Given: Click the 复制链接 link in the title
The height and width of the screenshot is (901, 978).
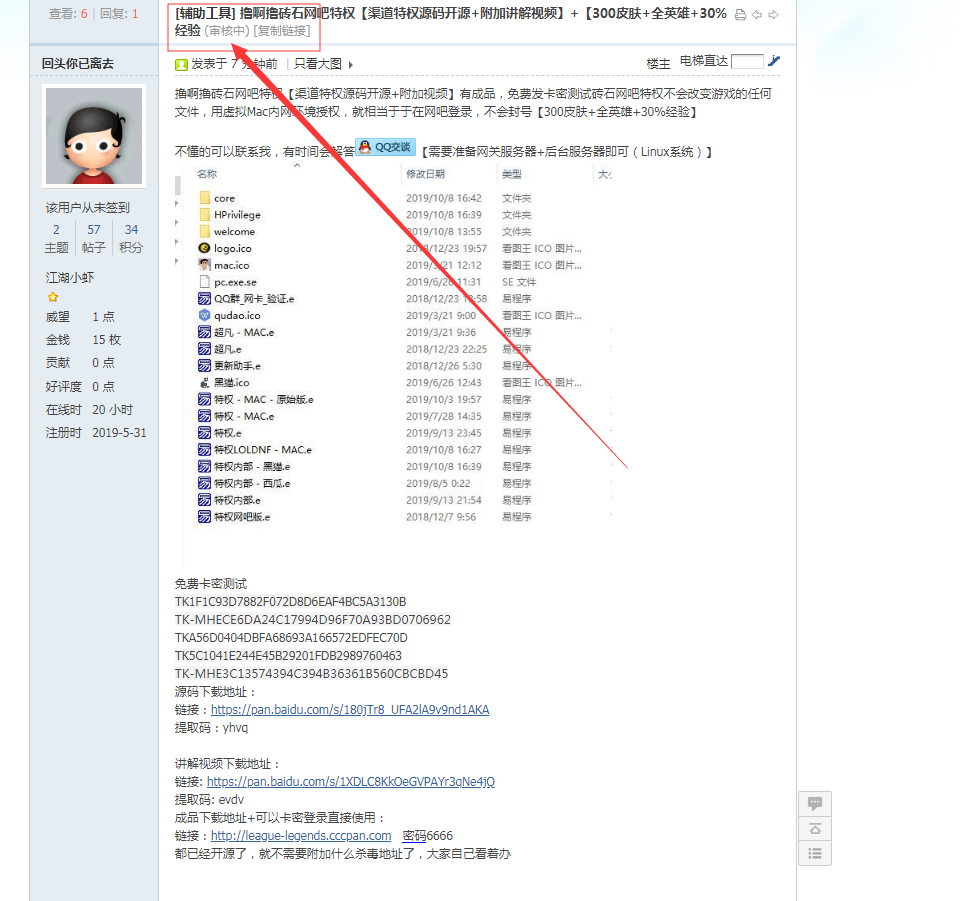Looking at the screenshot, I should tap(282, 31).
